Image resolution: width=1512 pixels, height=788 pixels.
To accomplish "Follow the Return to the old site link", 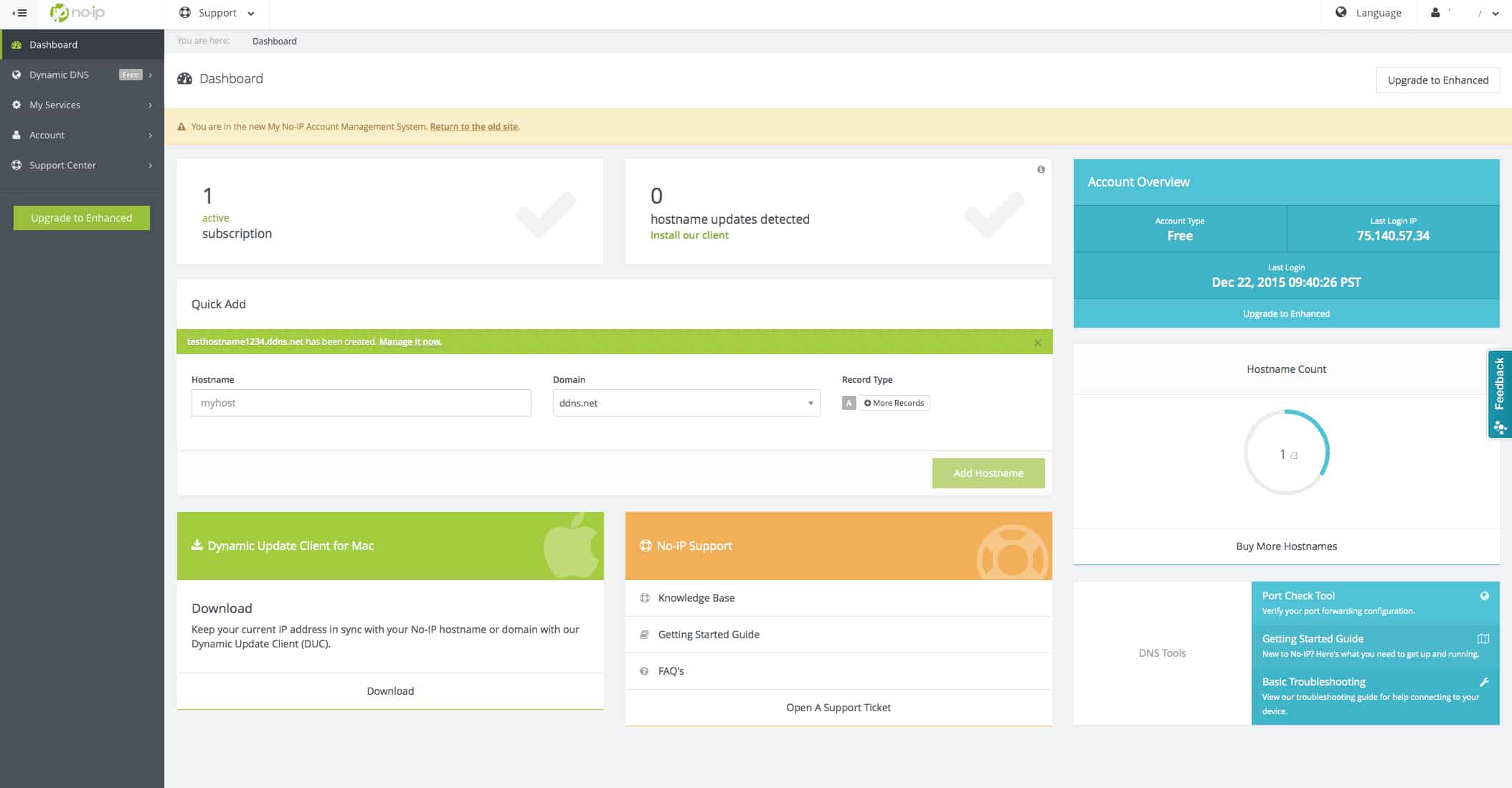I will click(474, 127).
